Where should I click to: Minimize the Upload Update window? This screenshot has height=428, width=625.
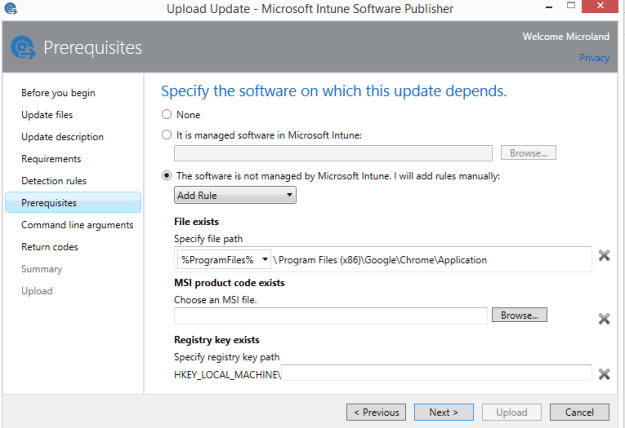[x=549, y=7]
